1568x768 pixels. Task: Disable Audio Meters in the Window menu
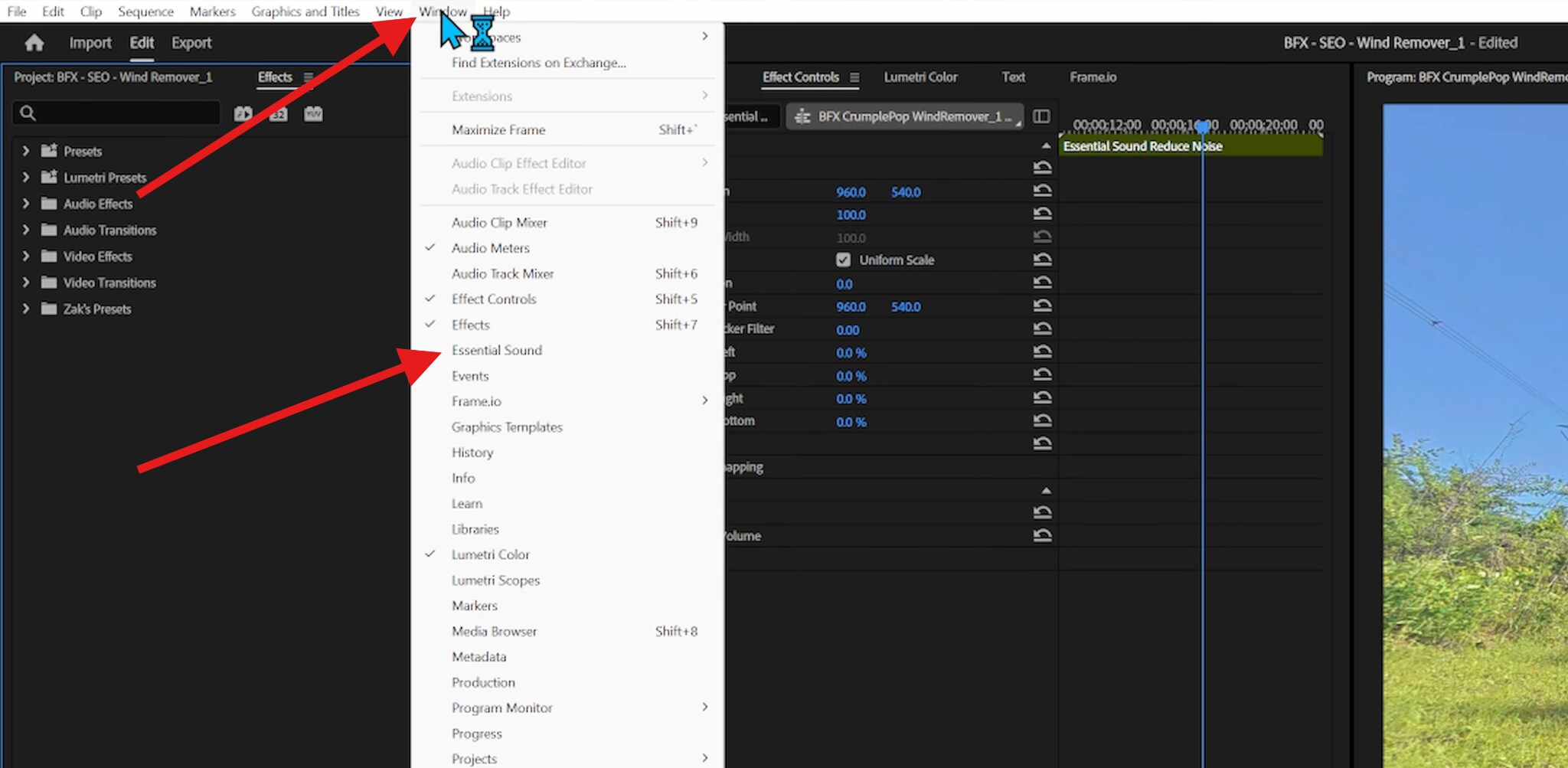click(x=490, y=248)
